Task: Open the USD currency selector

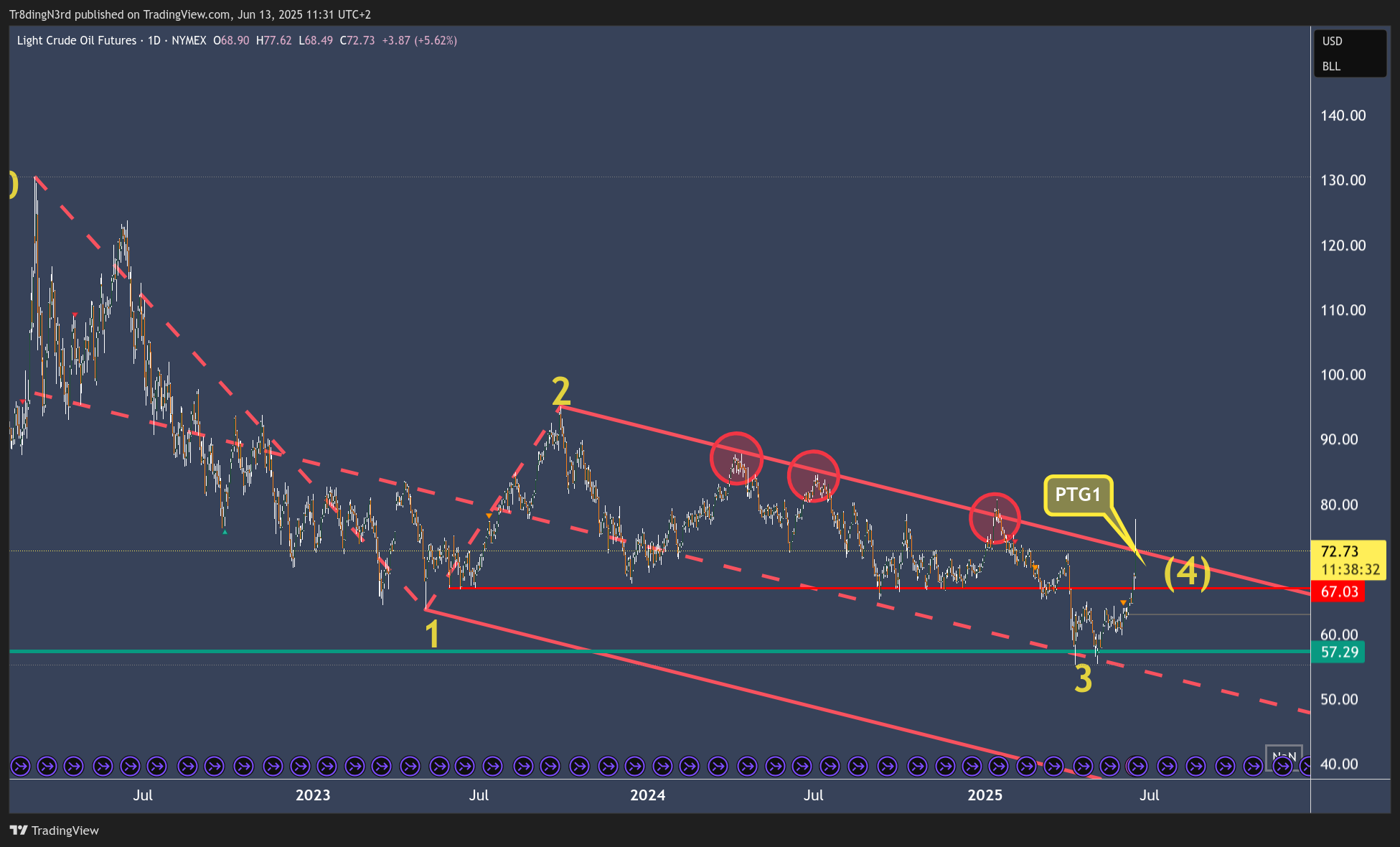Action: tap(1333, 41)
